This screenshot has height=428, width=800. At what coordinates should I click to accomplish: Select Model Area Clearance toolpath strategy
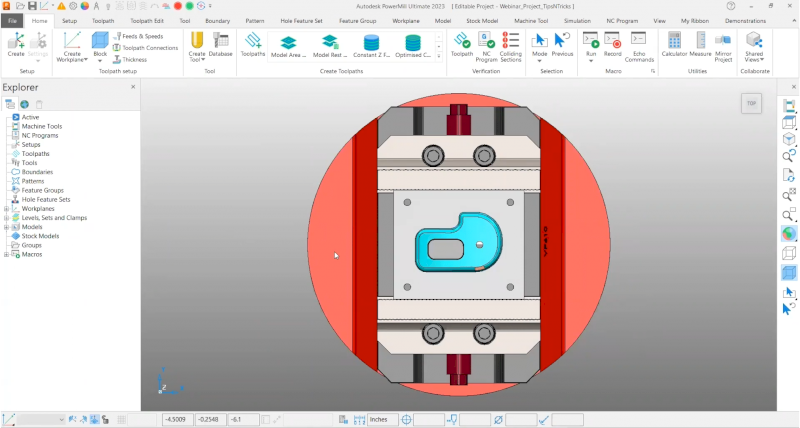(x=288, y=44)
